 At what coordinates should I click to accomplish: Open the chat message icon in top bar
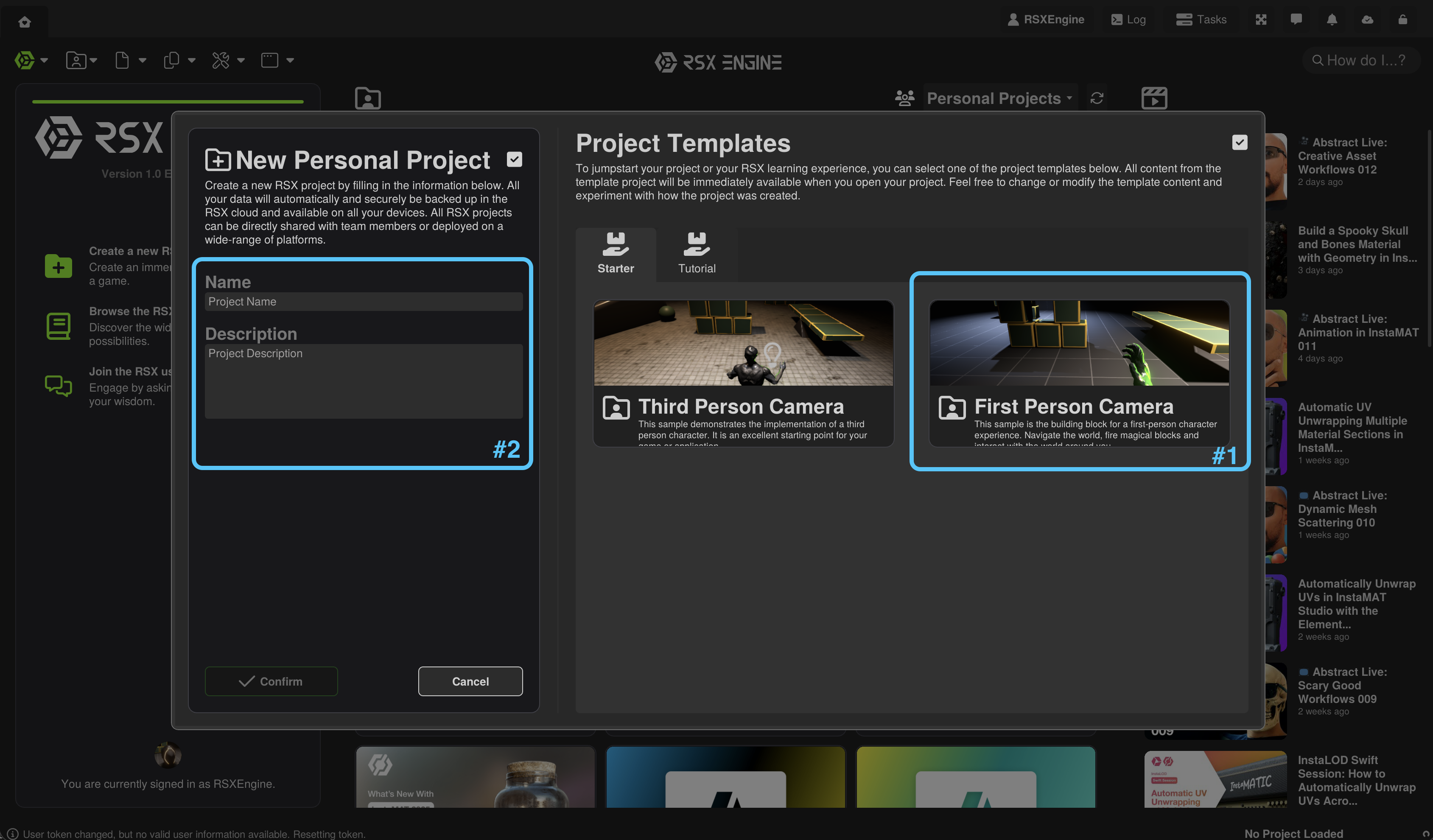pos(1296,20)
